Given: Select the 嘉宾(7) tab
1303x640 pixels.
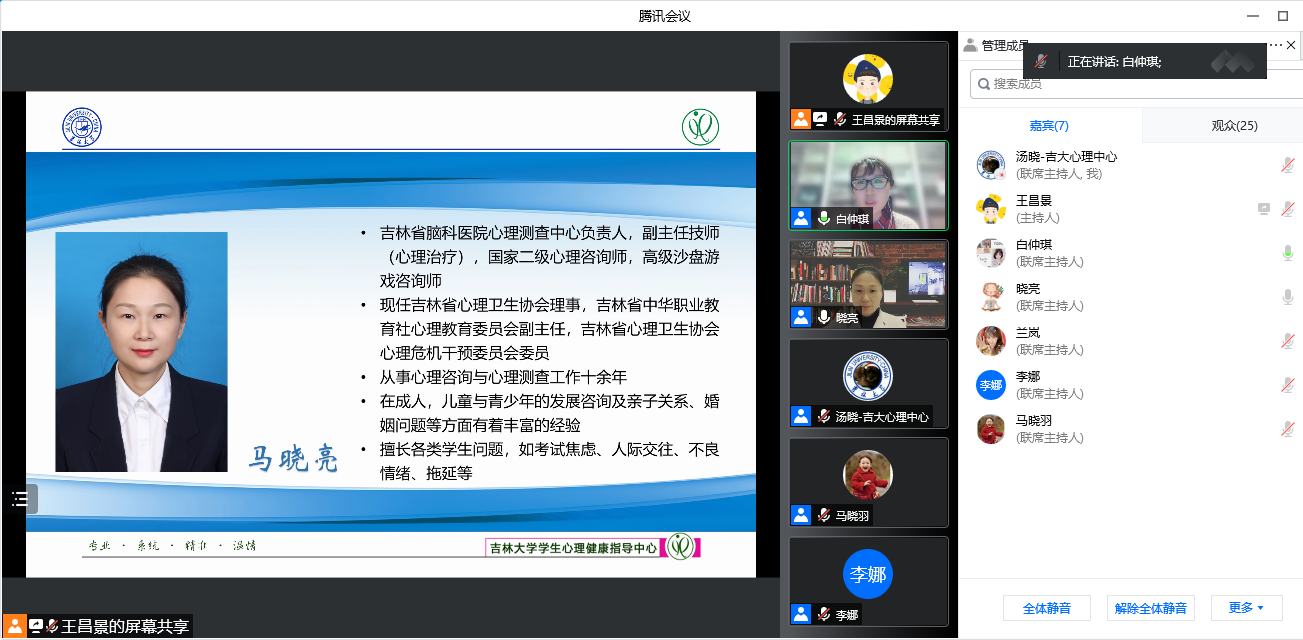Looking at the screenshot, I should coord(1049,126).
